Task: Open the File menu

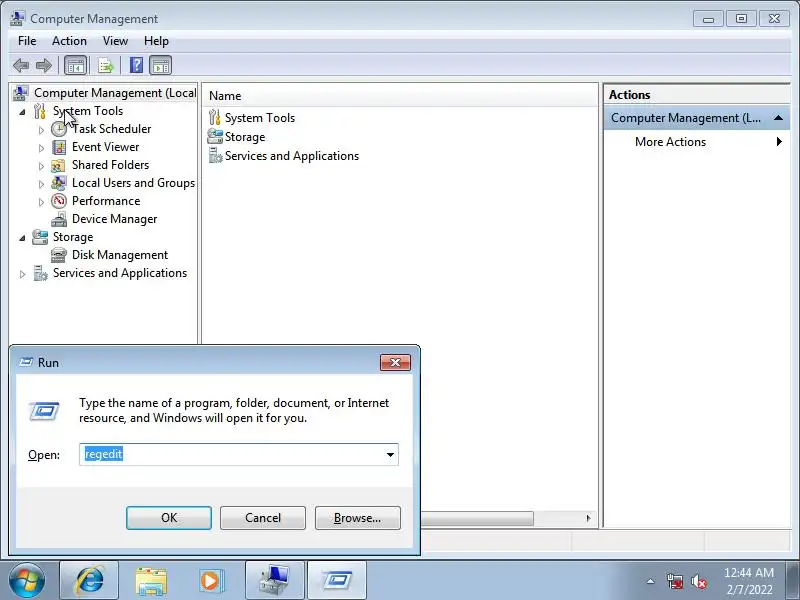Action: pyautogui.click(x=27, y=41)
